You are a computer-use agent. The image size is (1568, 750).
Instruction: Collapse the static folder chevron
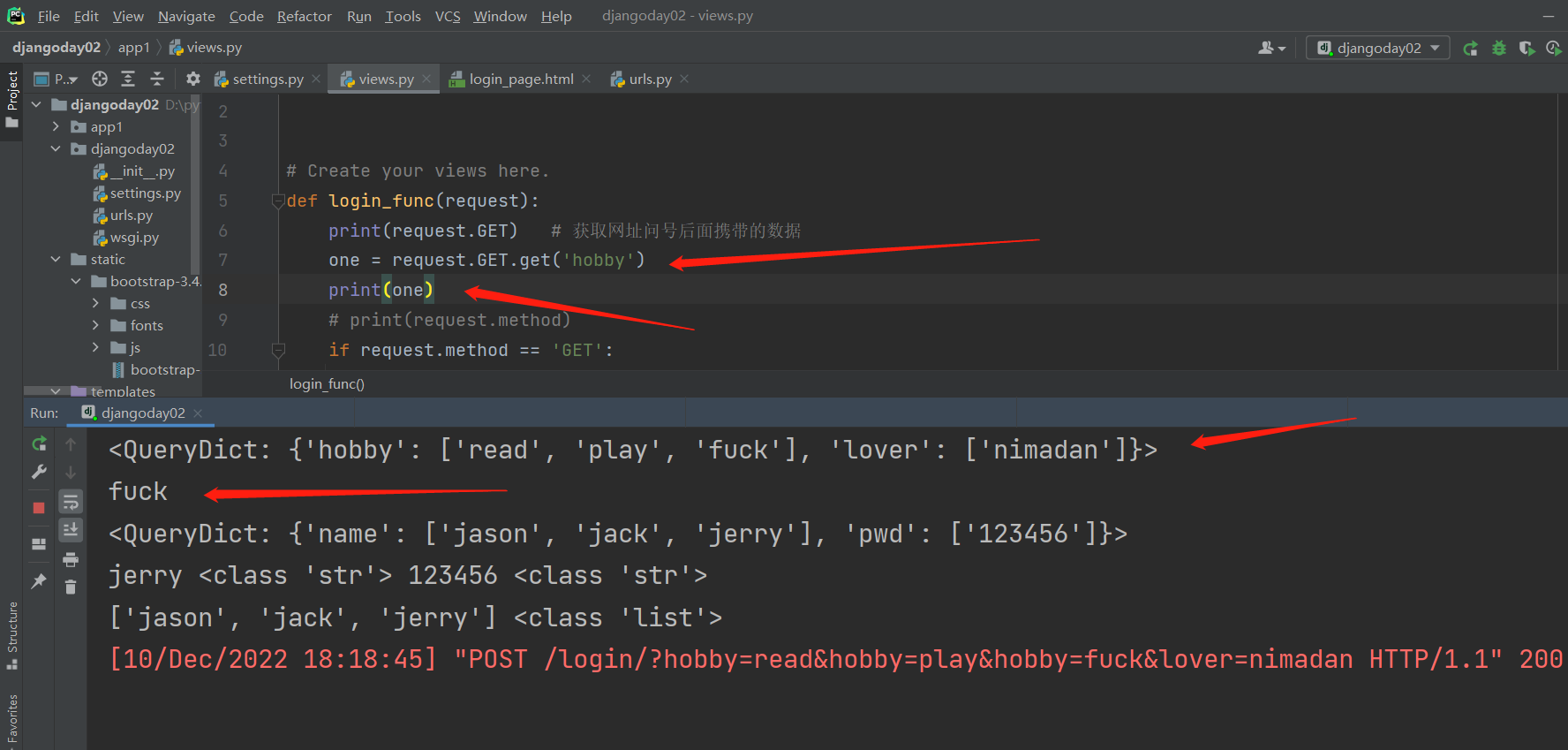coord(56,259)
